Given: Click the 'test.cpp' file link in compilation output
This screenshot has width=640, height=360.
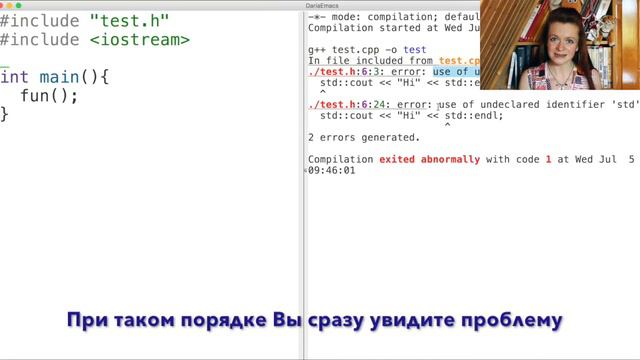Looking at the screenshot, I should click(x=459, y=61).
